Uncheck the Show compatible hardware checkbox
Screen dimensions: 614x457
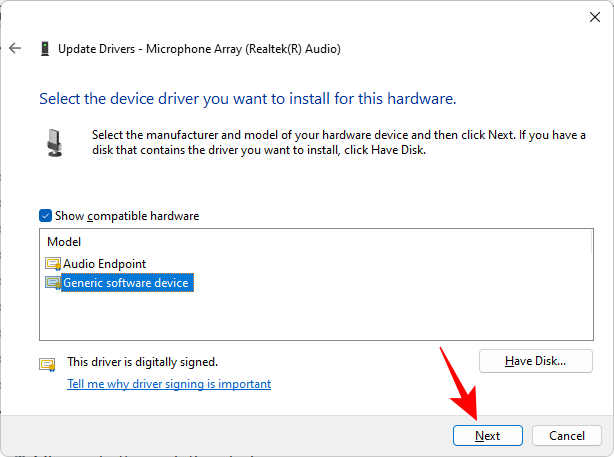coord(45,216)
